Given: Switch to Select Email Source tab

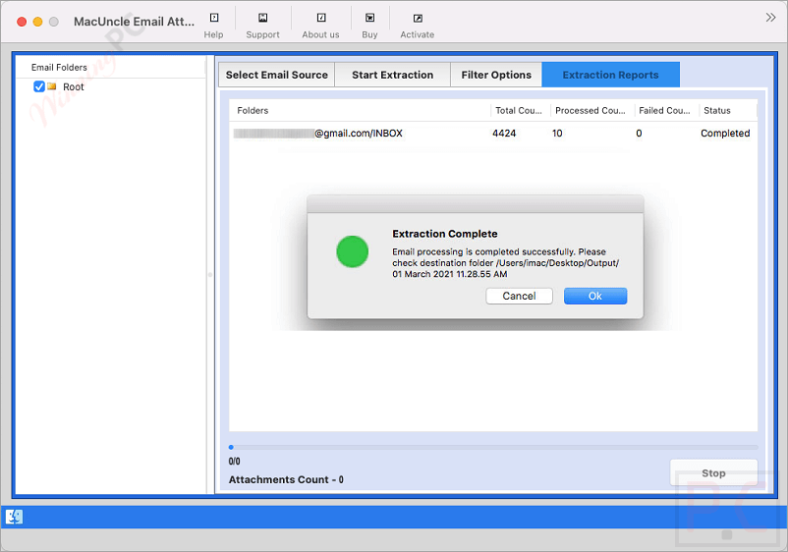Looking at the screenshot, I should click(276, 75).
